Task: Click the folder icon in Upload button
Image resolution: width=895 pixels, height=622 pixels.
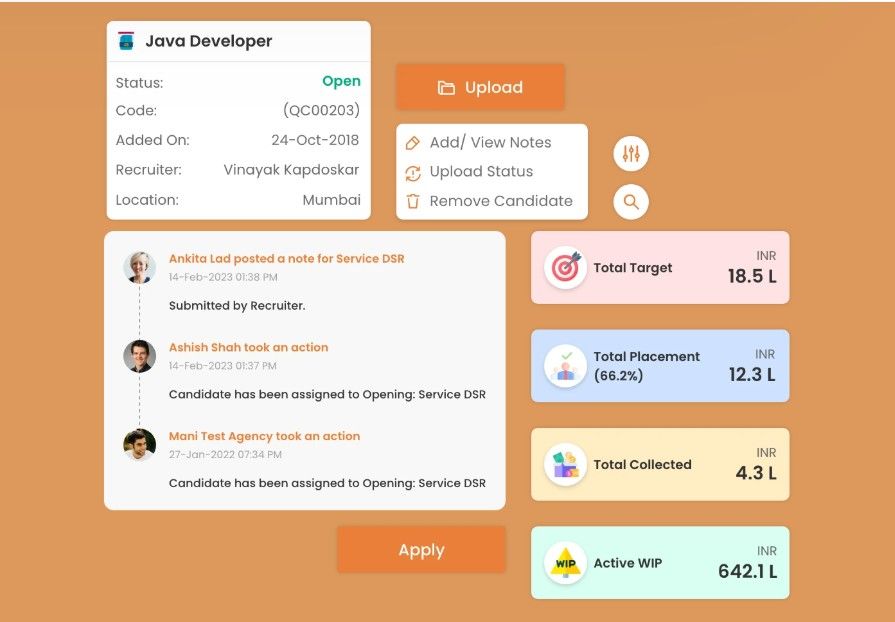Action: pyautogui.click(x=446, y=87)
